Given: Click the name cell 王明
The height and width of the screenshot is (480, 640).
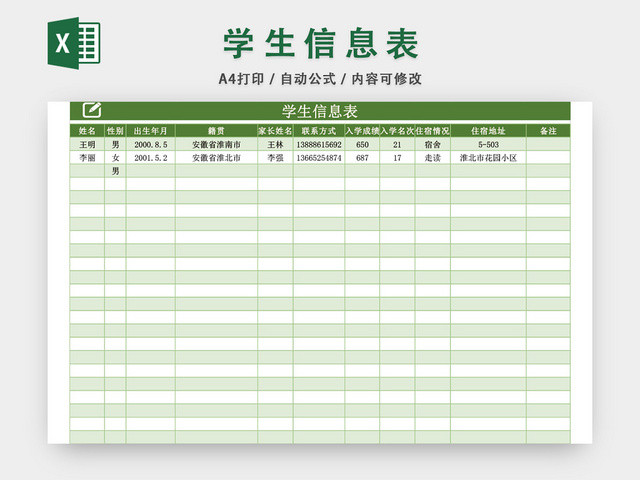Looking at the screenshot, I should point(87,144).
